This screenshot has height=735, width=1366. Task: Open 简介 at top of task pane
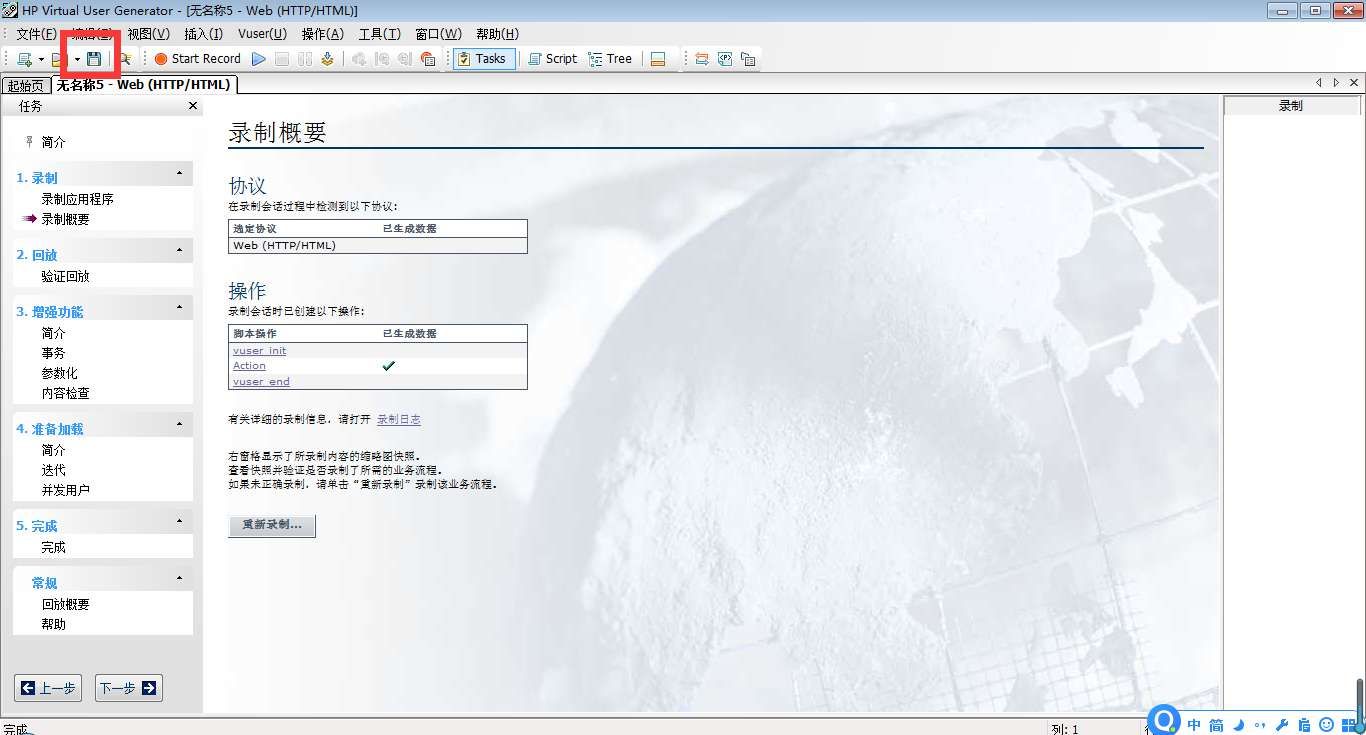click(54, 142)
